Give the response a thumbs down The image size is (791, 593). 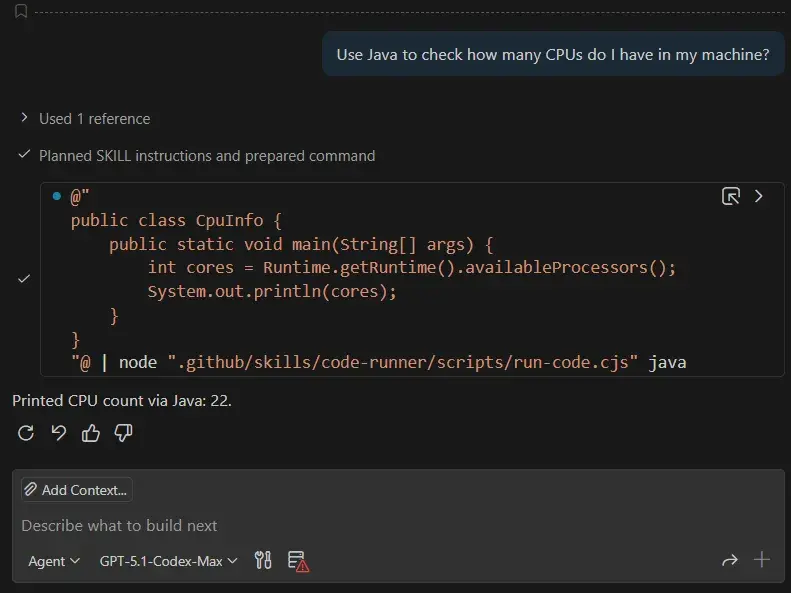point(123,433)
